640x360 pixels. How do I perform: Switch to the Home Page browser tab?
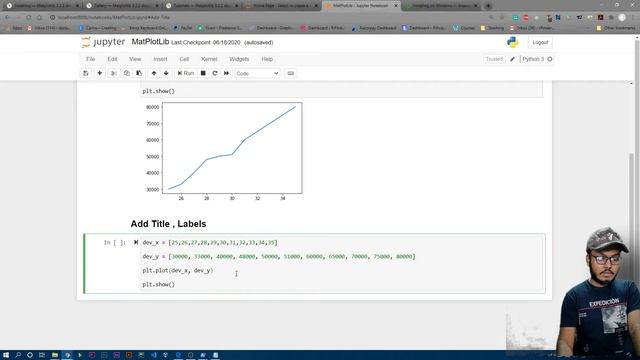click(282, 6)
